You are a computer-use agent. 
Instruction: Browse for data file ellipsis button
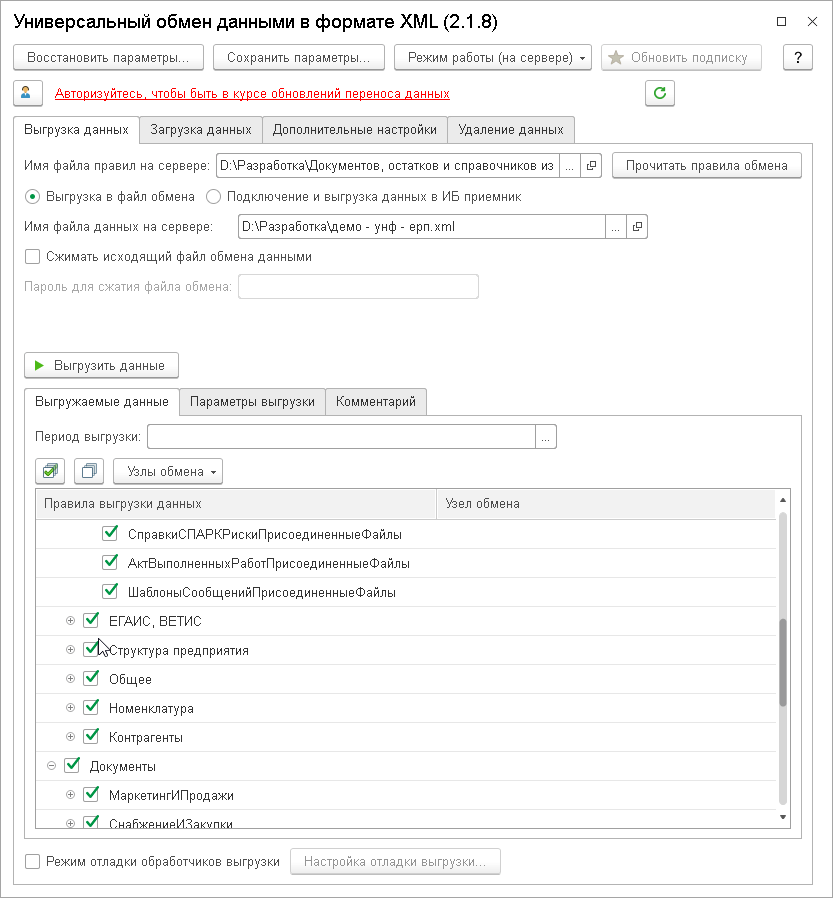coord(615,227)
